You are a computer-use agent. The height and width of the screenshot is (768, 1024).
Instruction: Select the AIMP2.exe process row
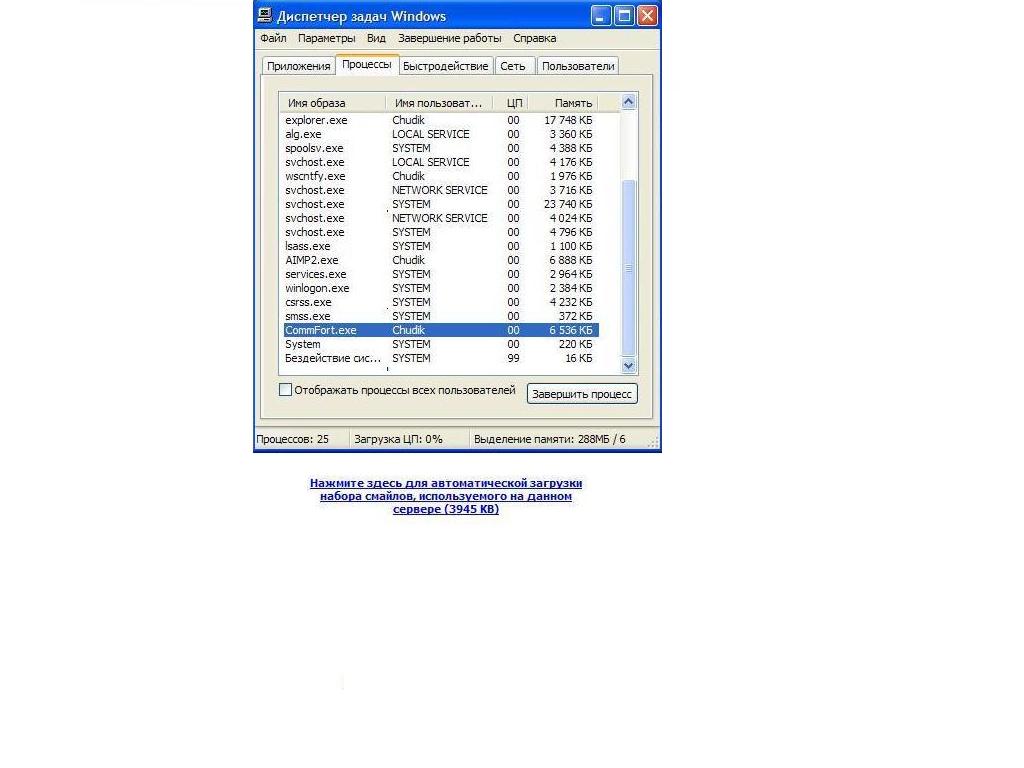(312, 260)
